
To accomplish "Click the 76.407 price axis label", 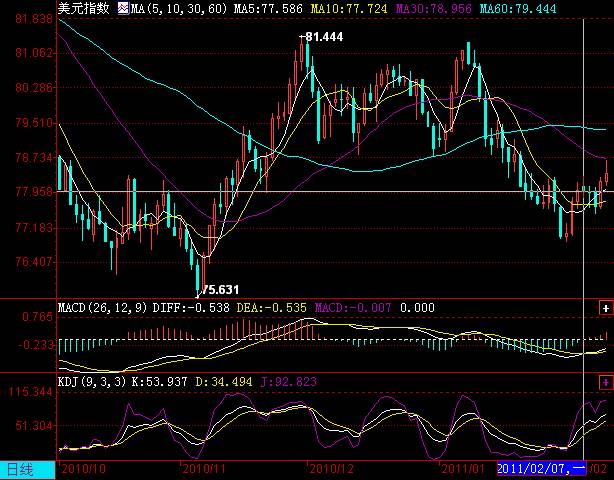I will (34, 261).
